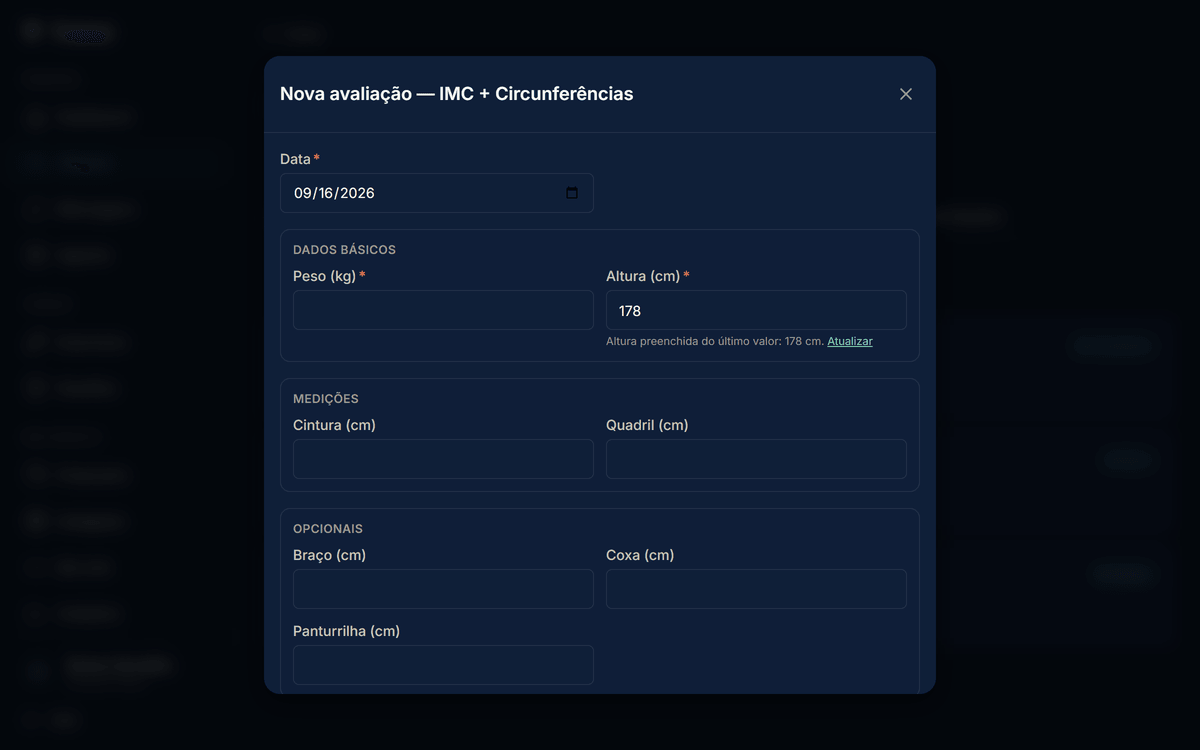Click the "Panturrilha (cm)" label
This screenshot has height=750, width=1200.
346,631
